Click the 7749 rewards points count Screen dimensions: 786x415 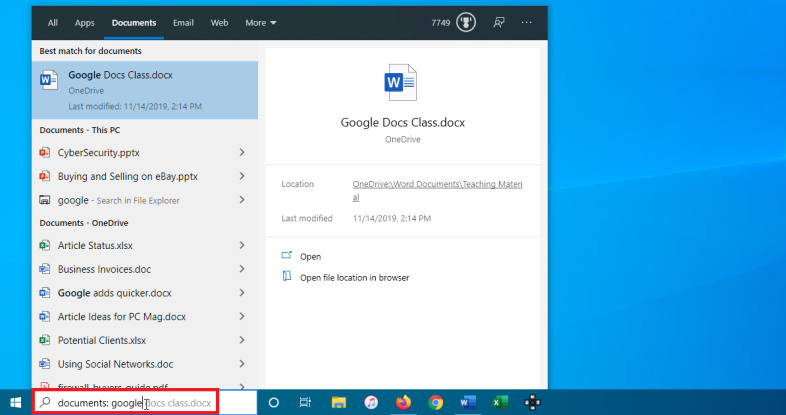(441, 23)
